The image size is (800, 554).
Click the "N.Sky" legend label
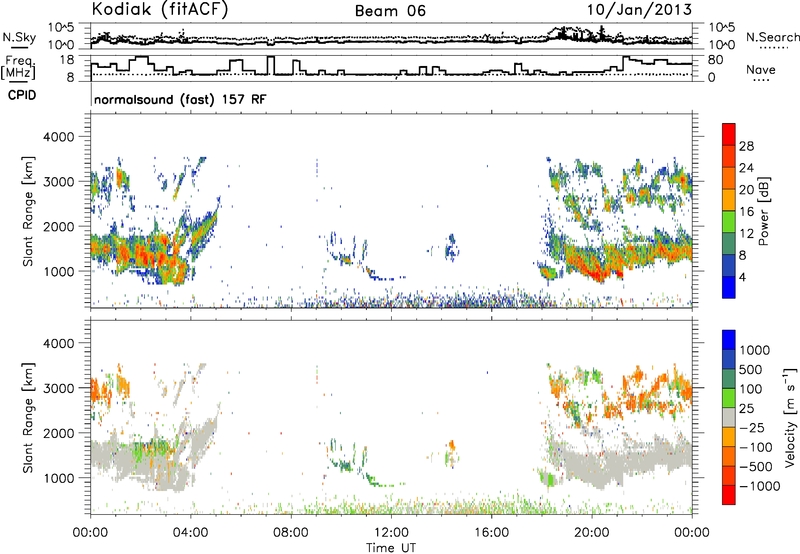[19, 37]
